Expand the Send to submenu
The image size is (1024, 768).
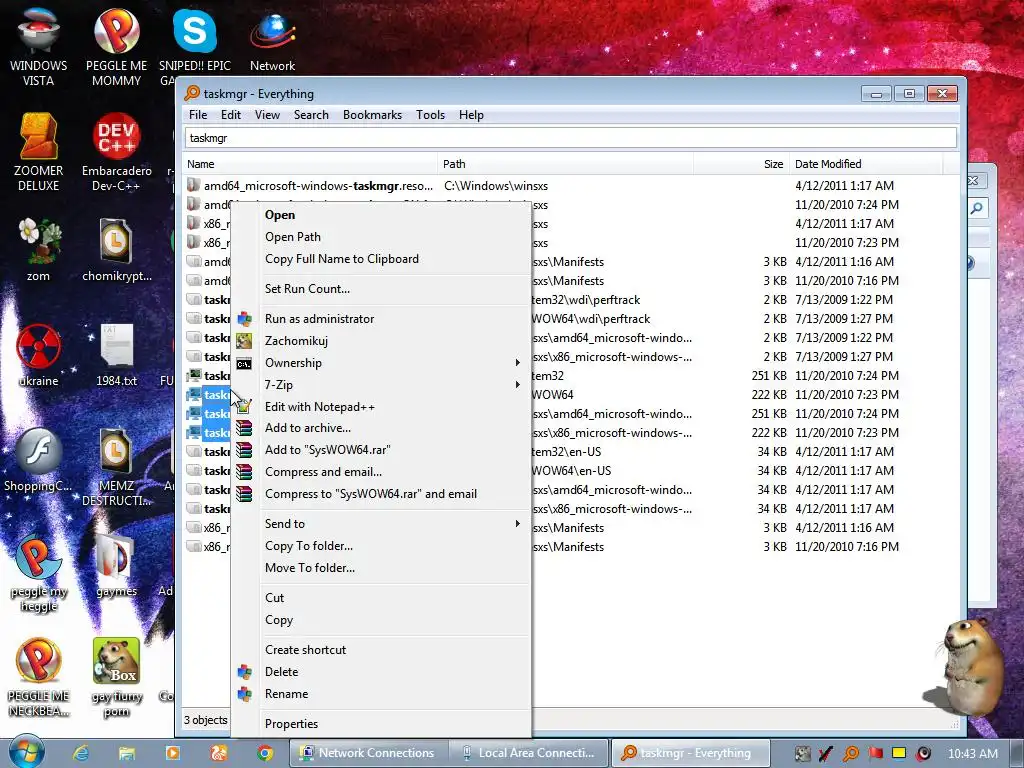click(x=381, y=524)
